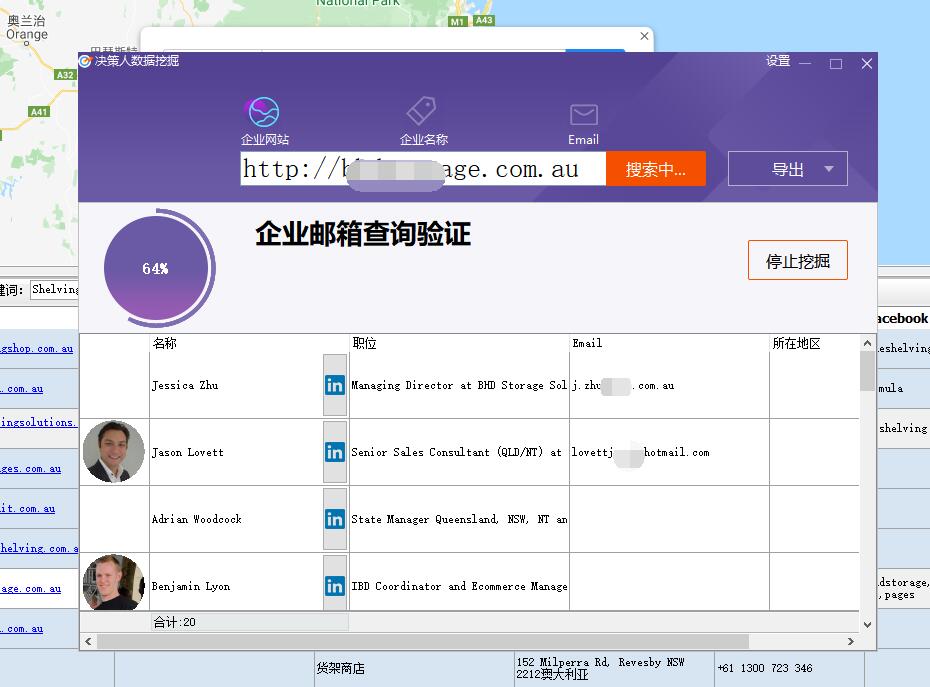This screenshot has width=930, height=687.
Task: Click the horizontal scrollbar left arrow
Action: 88,641
